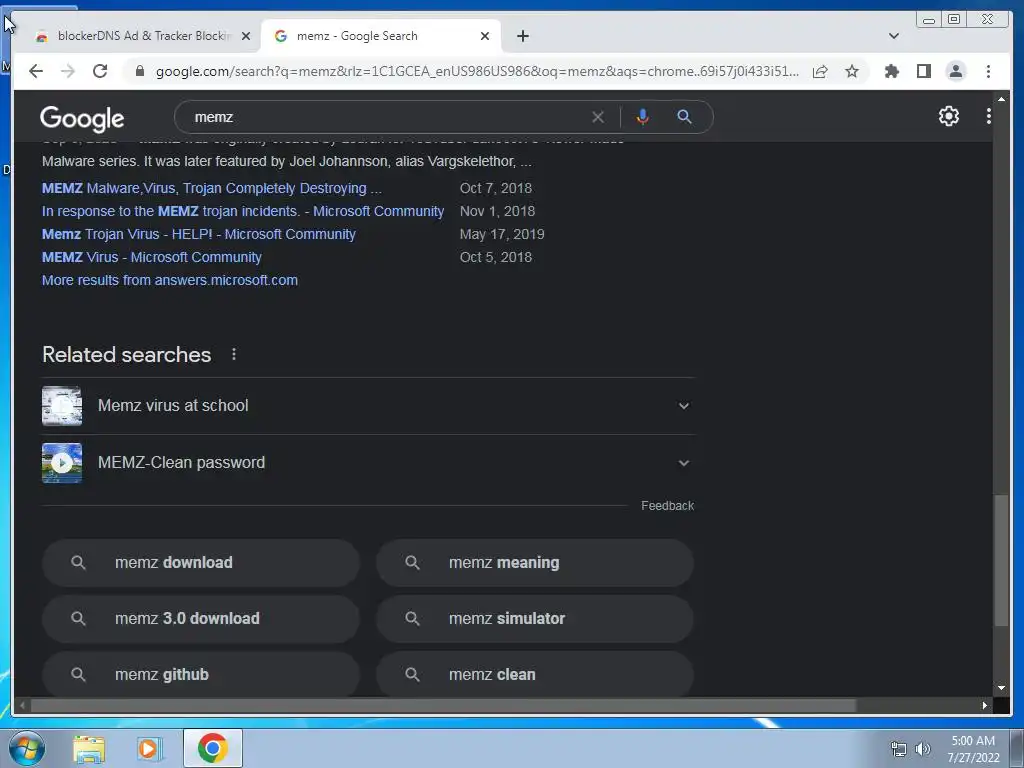Viewport: 1024px width, 768px height.
Task: Click MEMZ-Clean password video thumbnail
Action: click(x=62, y=463)
